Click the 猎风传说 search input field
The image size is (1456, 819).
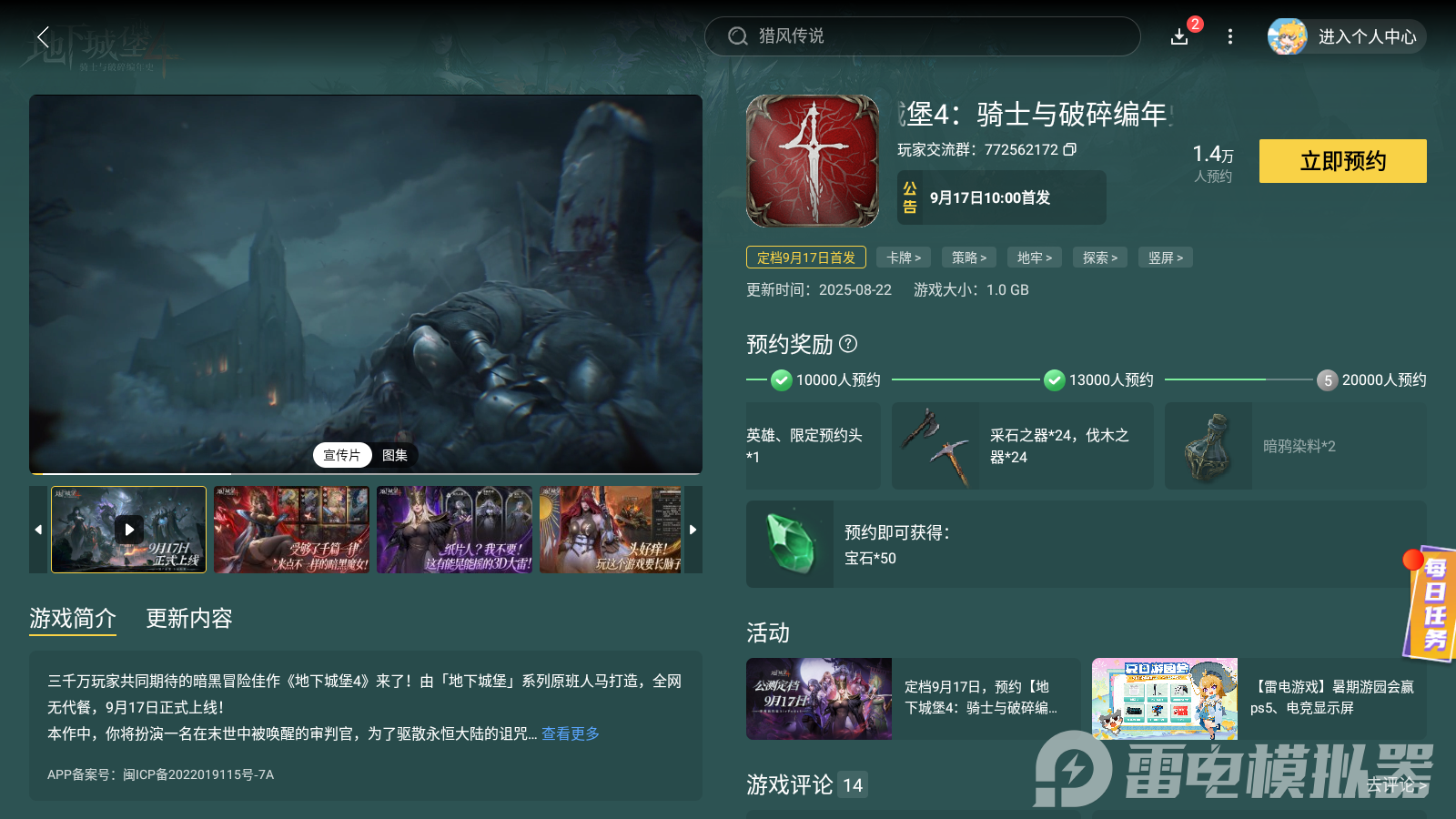tap(910, 36)
